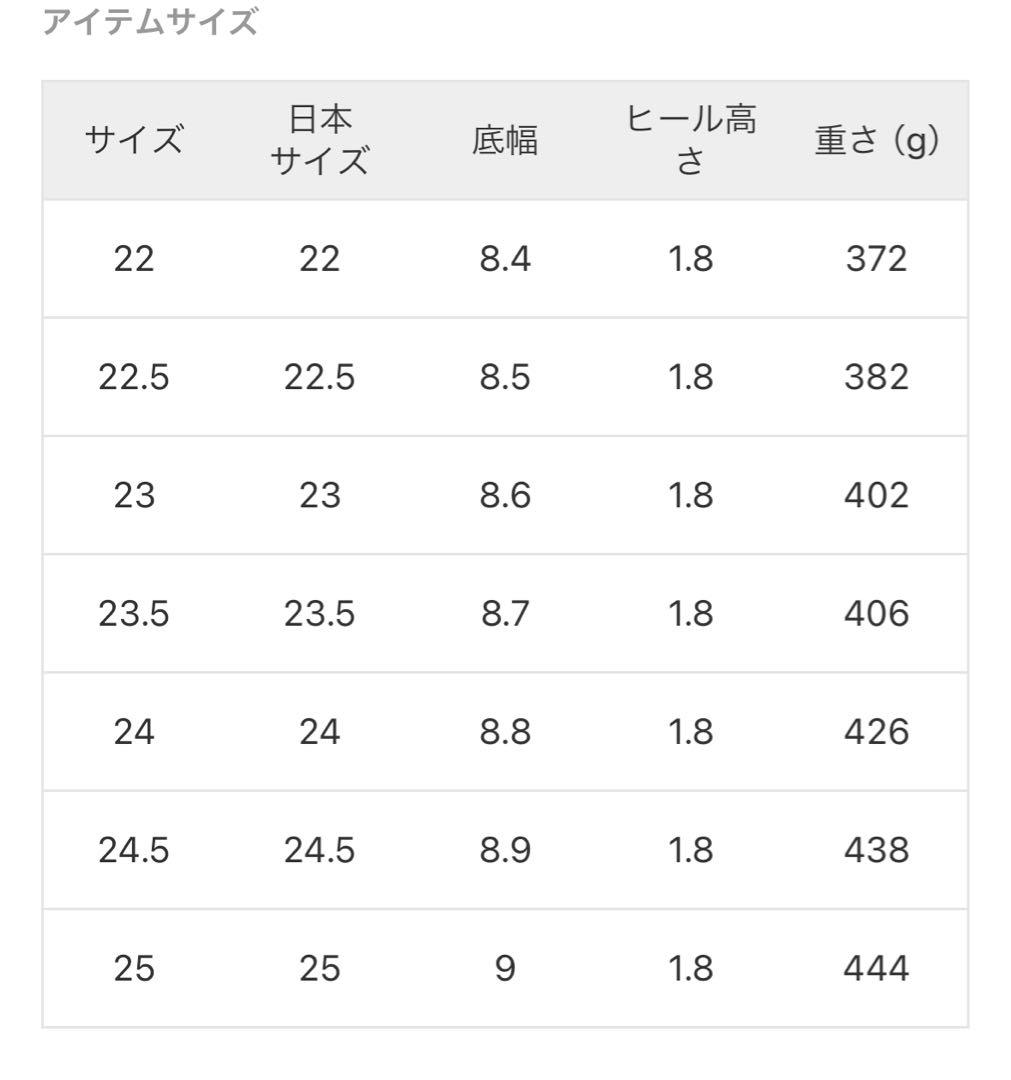Select the sole width cell showing 9
The image size is (1011, 1080).
pos(505,968)
